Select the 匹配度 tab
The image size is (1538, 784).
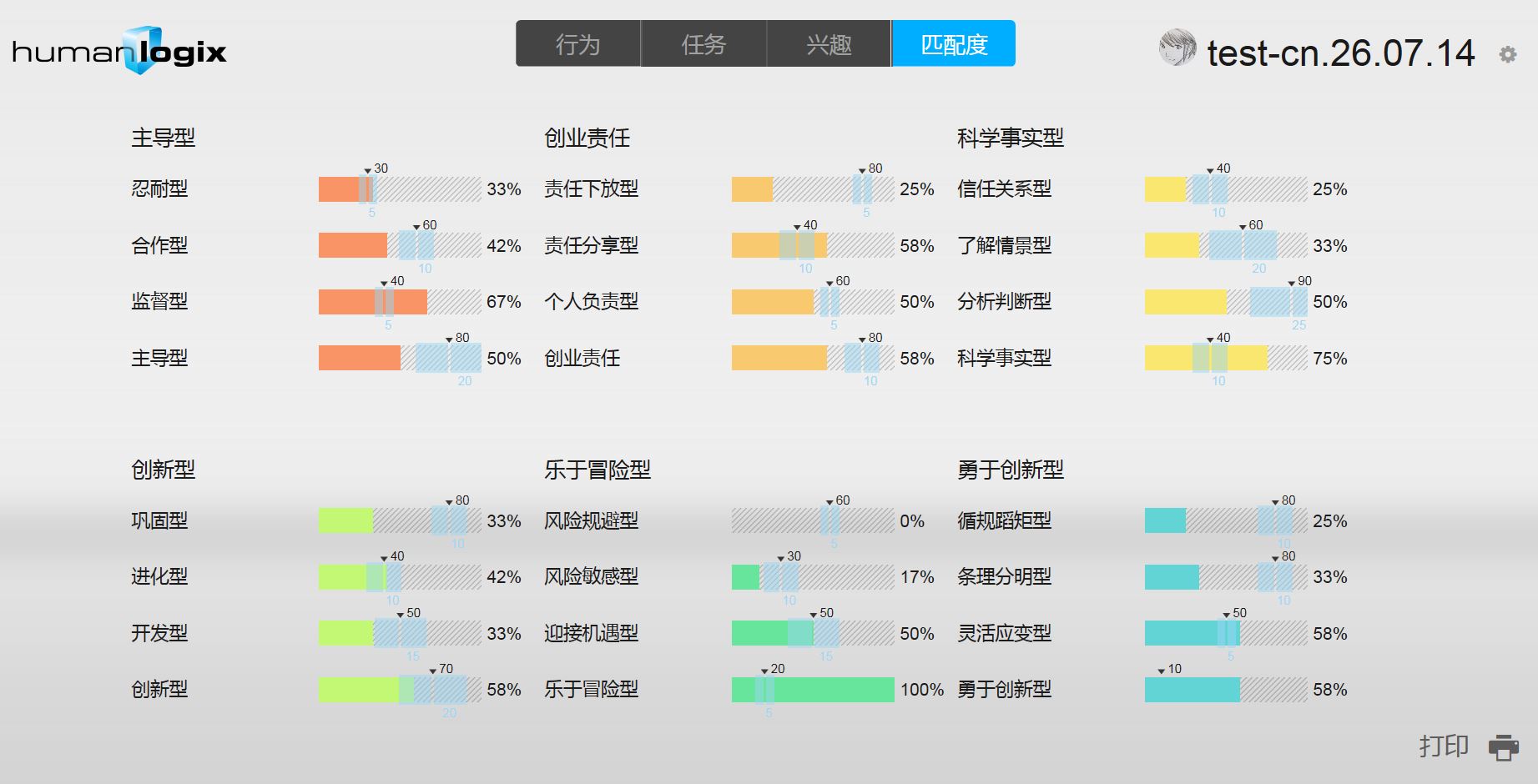[954, 43]
